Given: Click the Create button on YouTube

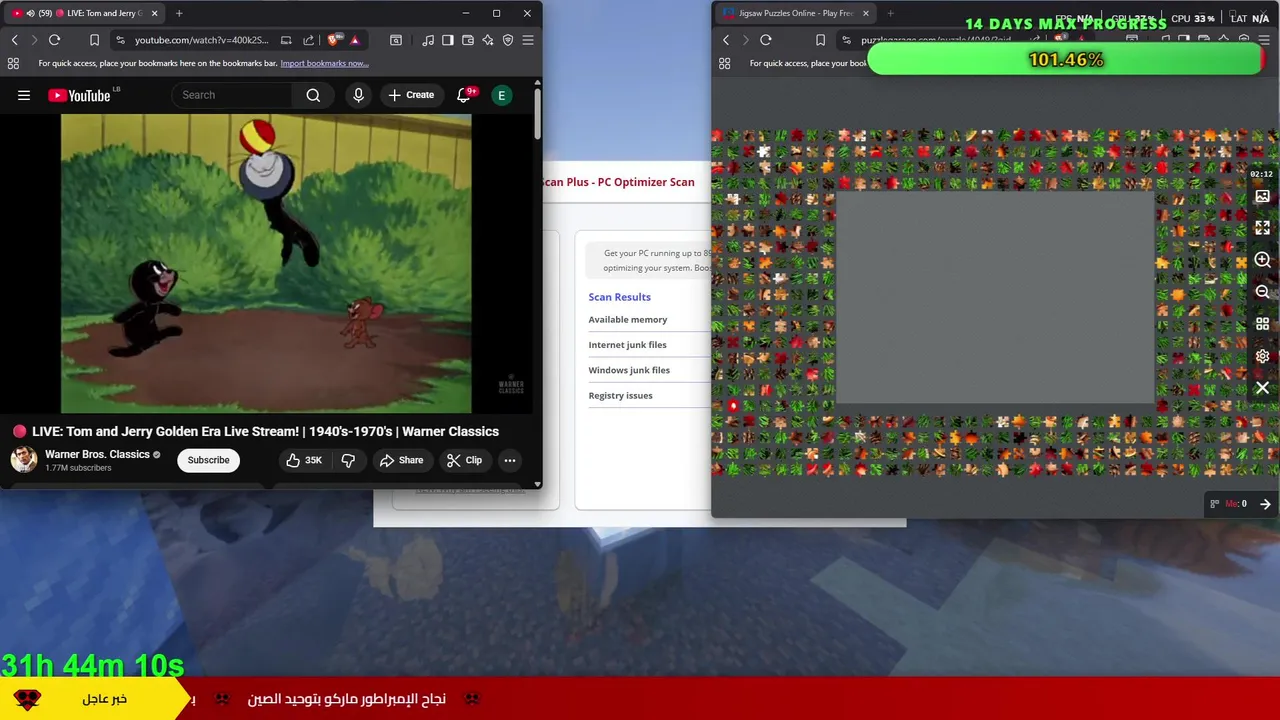Looking at the screenshot, I should pos(411,95).
